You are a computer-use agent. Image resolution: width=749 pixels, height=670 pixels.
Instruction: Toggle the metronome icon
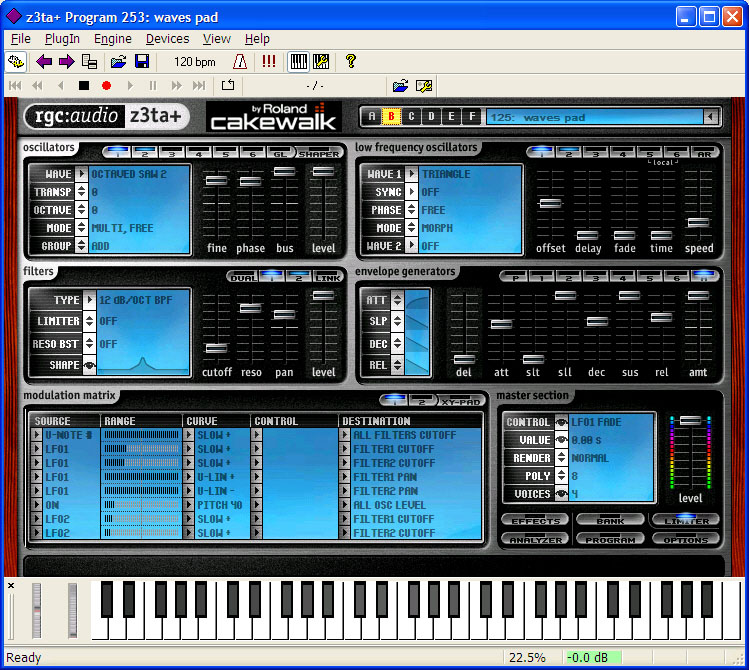point(240,62)
